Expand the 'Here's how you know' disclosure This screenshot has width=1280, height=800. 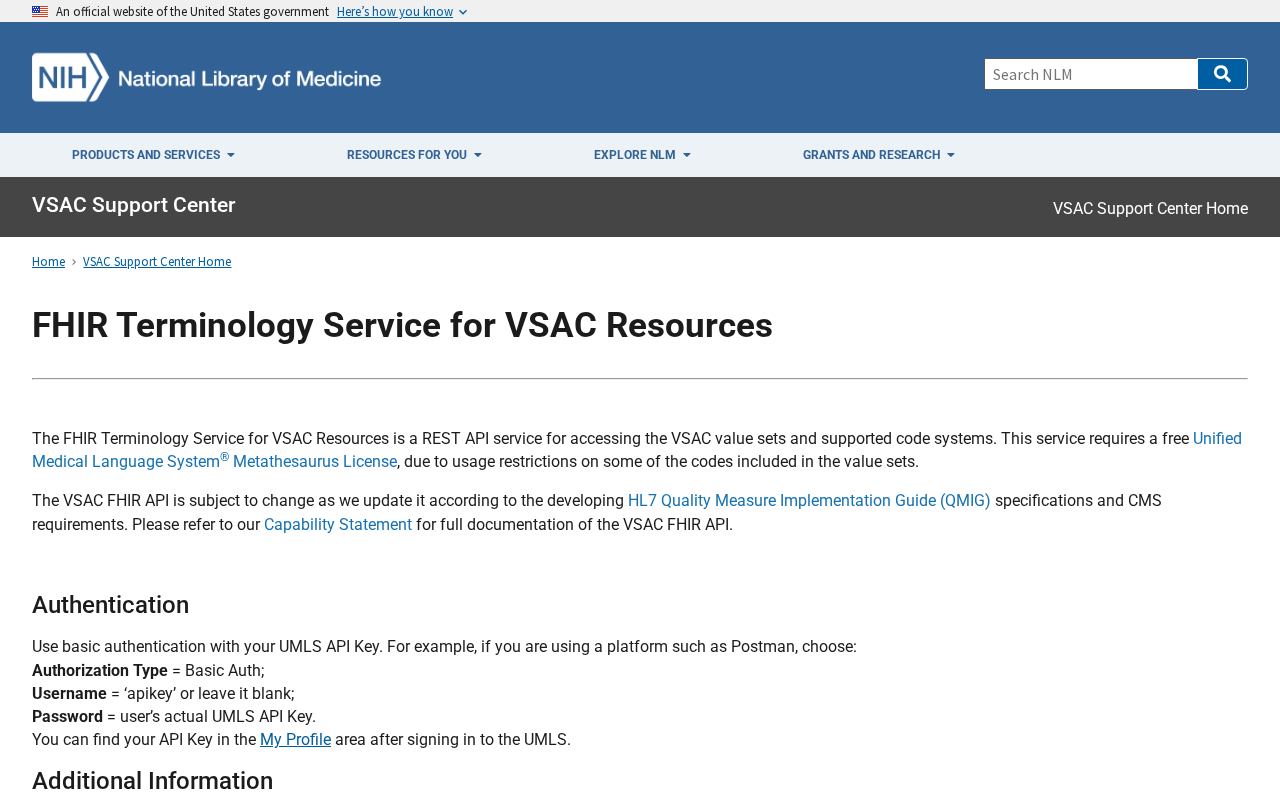pos(401,12)
